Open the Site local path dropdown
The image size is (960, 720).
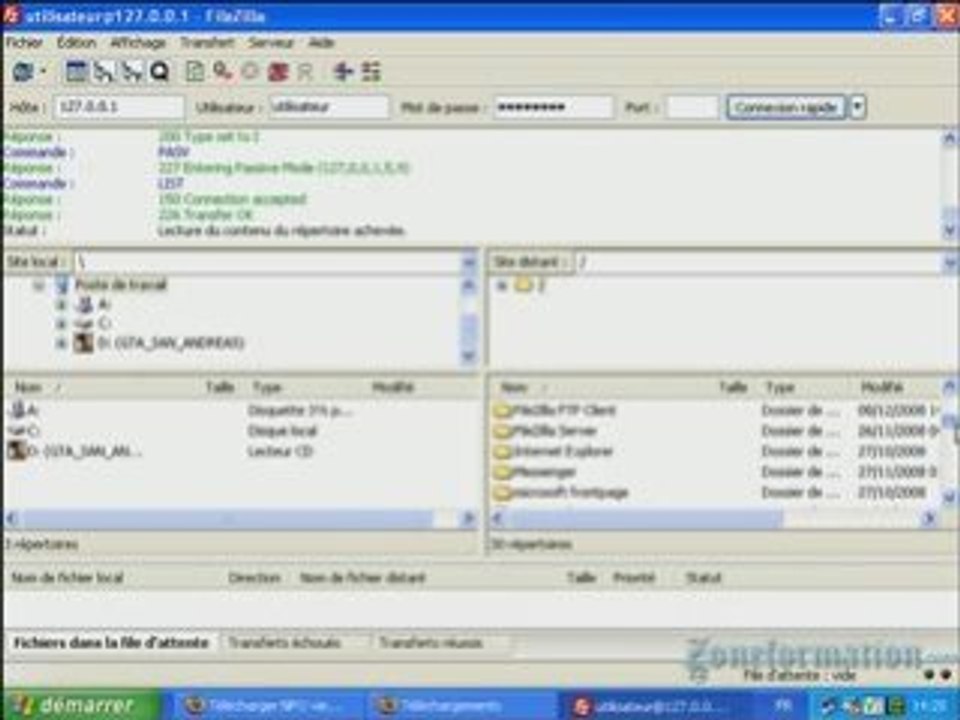pos(468,262)
